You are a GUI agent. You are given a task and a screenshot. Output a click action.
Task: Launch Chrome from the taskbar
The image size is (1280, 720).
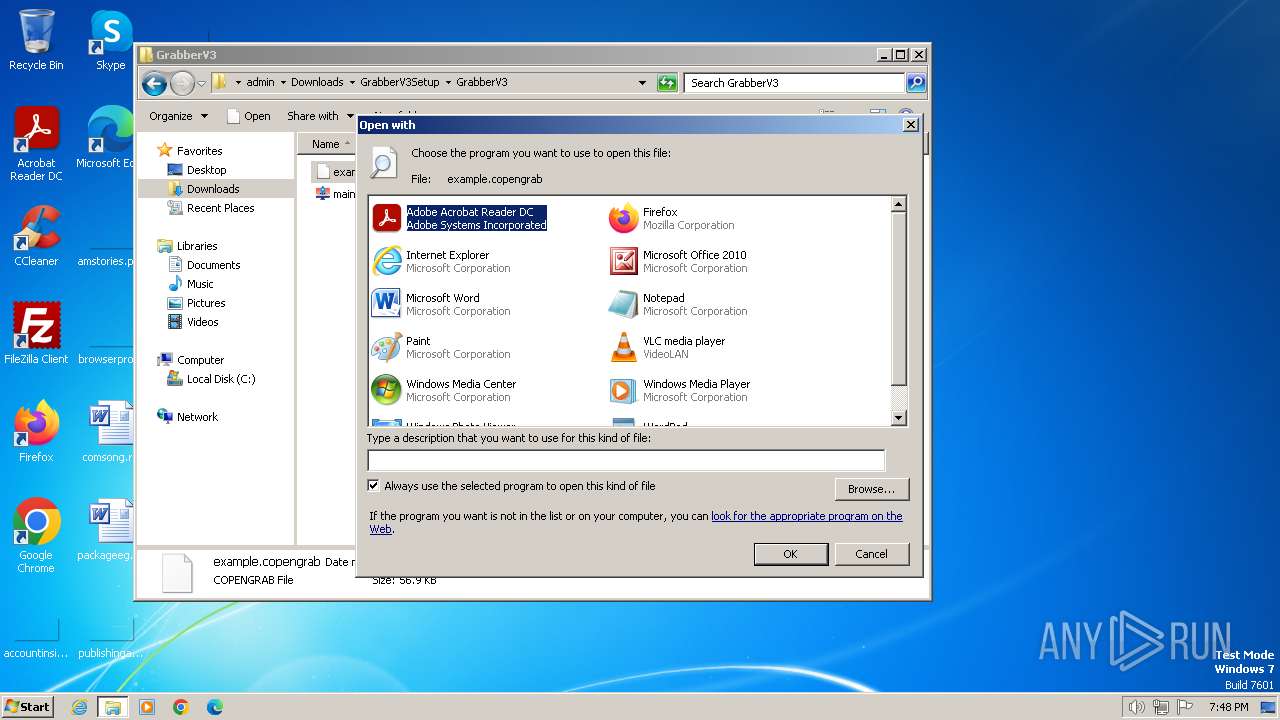pos(181,707)
